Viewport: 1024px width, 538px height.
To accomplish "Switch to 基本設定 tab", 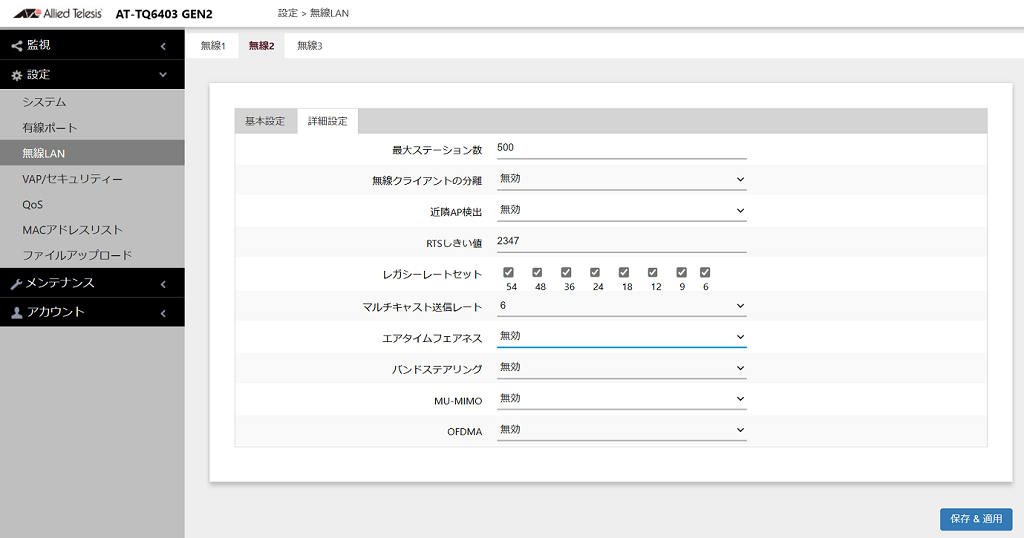I will [x=265, y=121].
